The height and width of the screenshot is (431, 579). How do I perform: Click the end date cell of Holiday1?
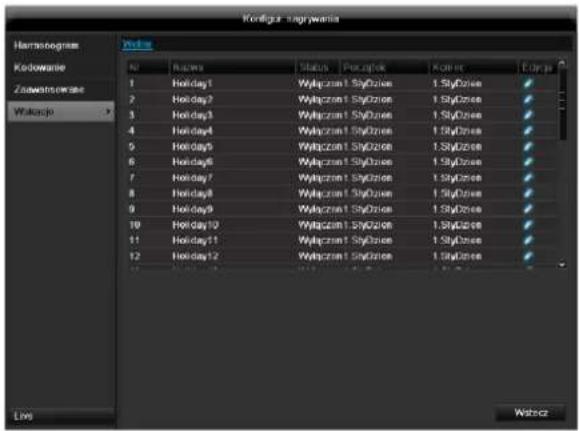(457, 83)
